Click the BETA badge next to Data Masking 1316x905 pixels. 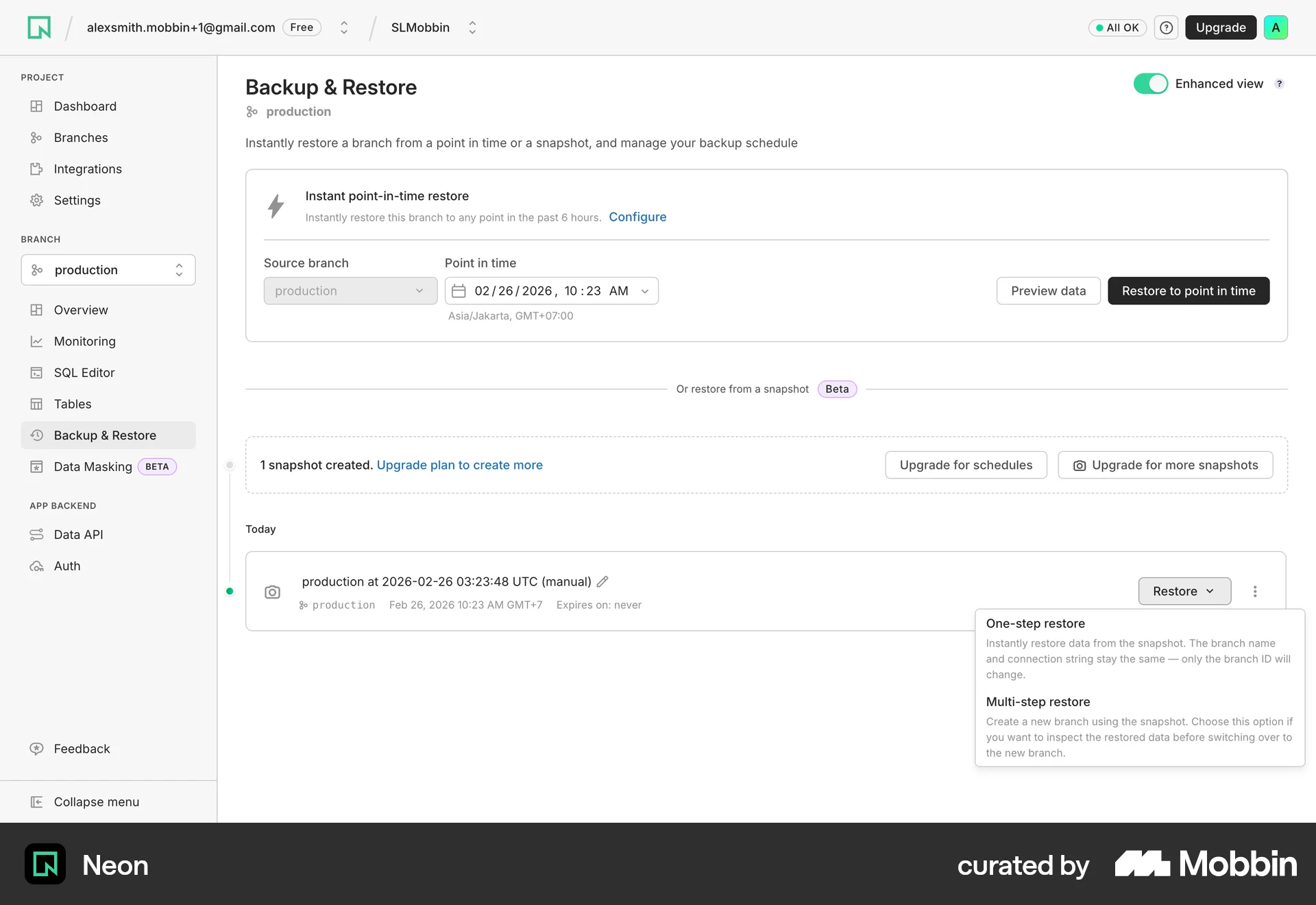click(157, 467)
